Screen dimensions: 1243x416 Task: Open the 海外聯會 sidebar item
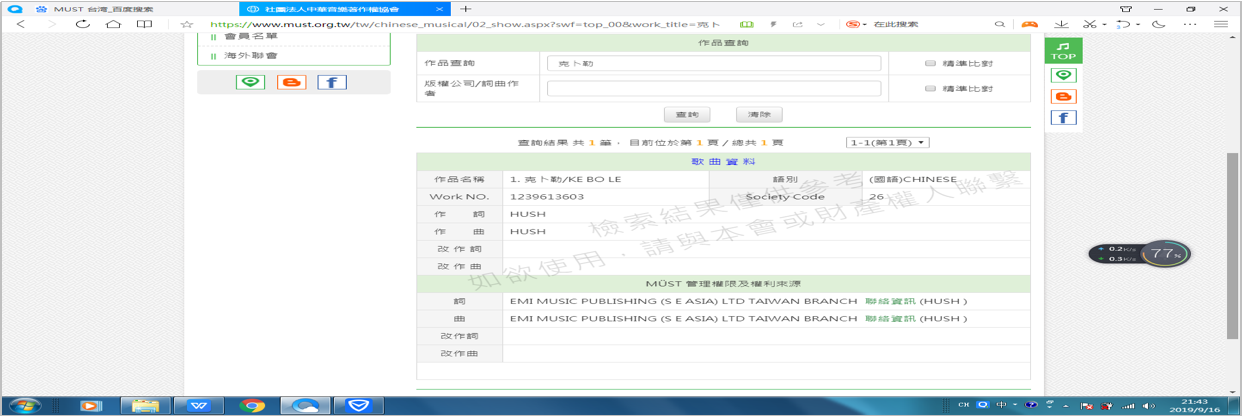click(x=251, y=56)
